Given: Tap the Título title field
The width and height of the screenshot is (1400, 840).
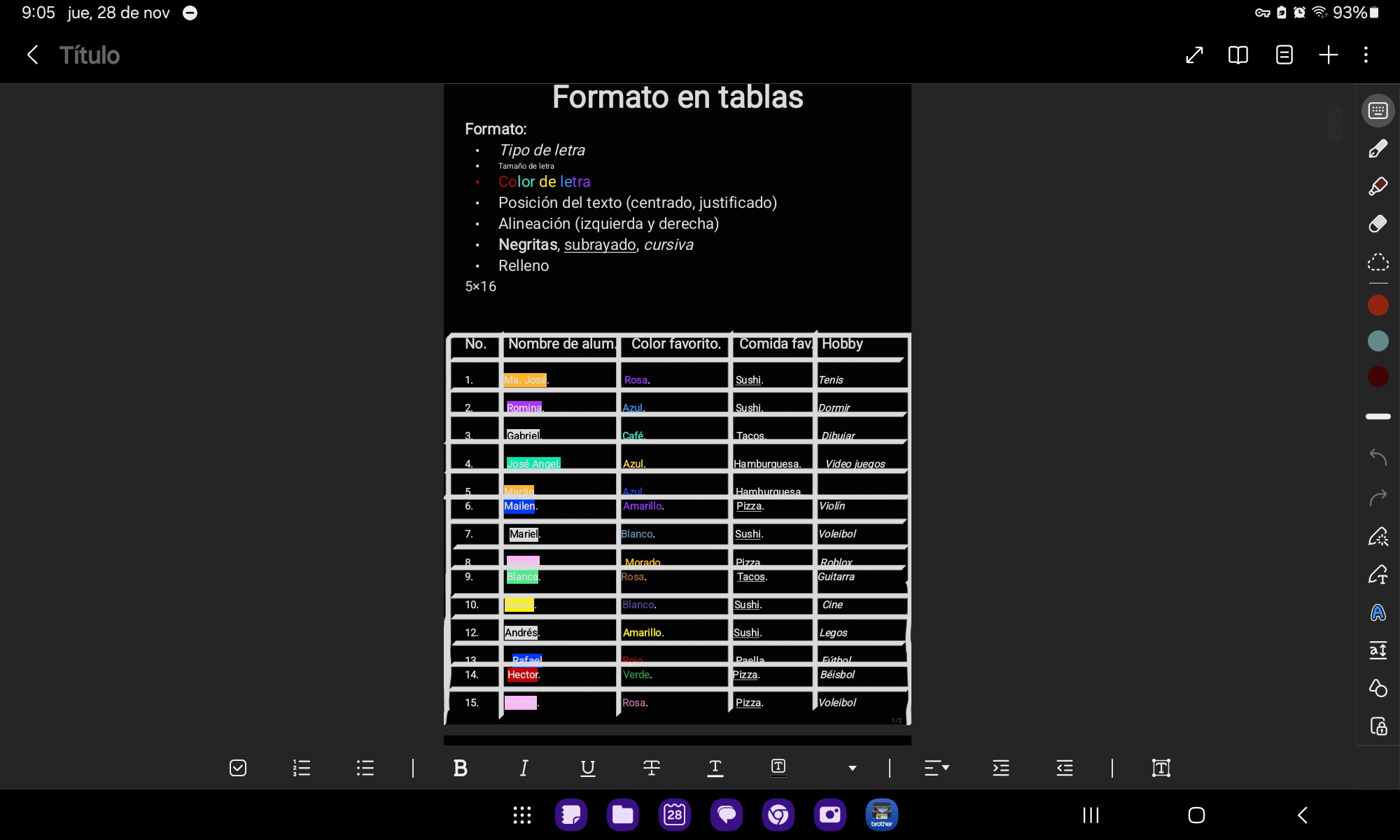Looking at the screenshot, I should pyautogui.click(x=90, y=55).
